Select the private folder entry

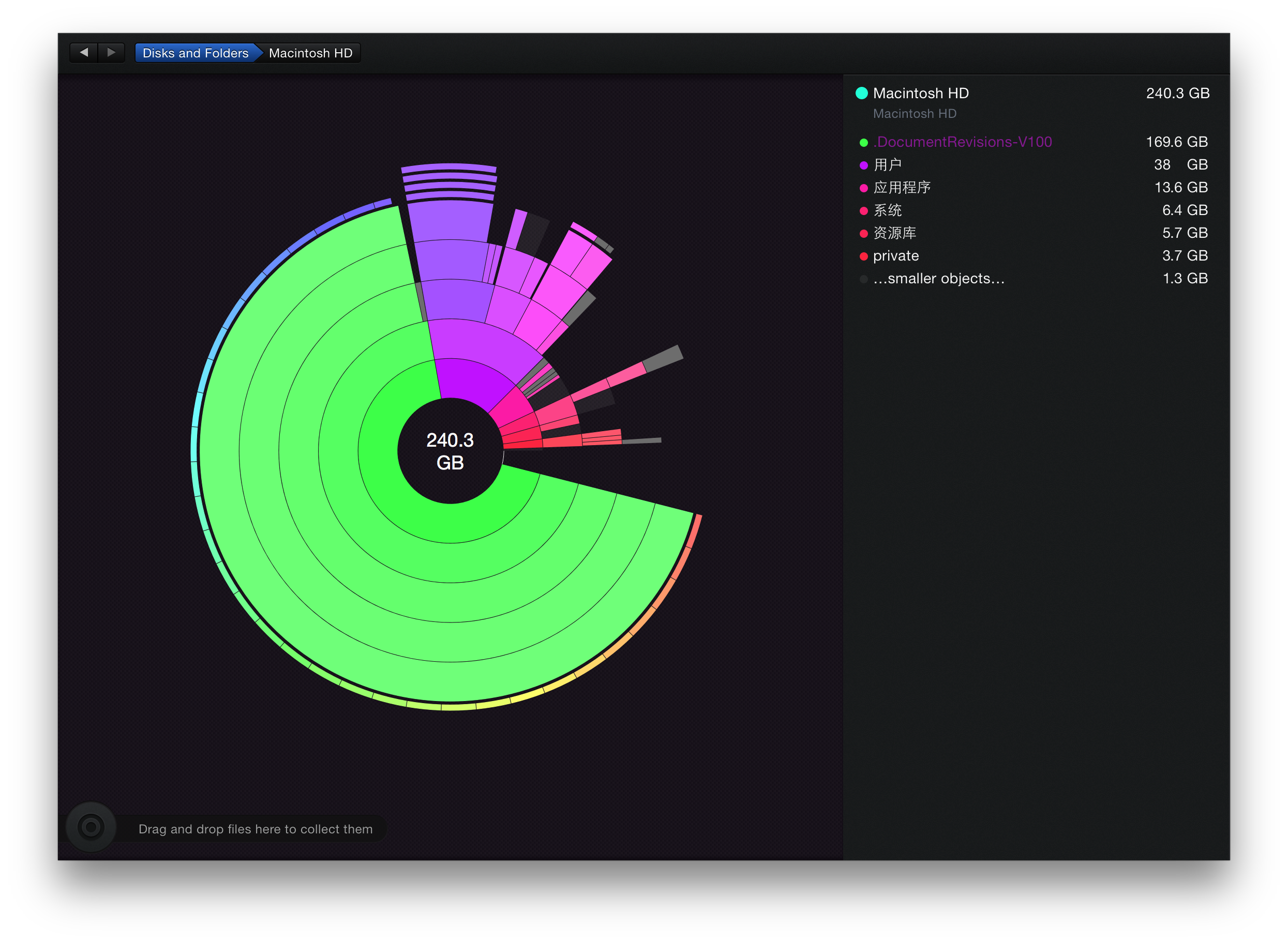895,256
